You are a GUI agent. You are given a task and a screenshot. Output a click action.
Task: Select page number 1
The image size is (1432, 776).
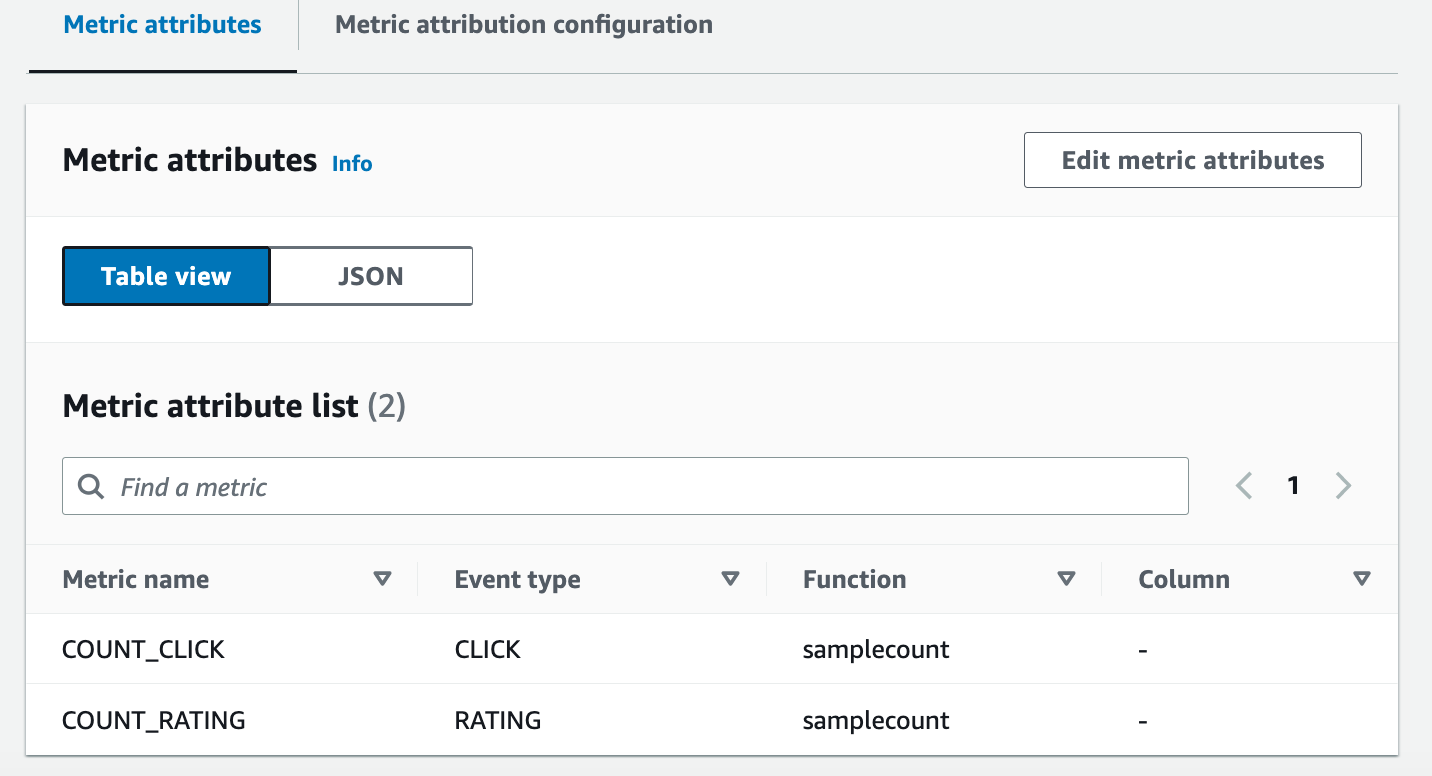coord(1293,486)
